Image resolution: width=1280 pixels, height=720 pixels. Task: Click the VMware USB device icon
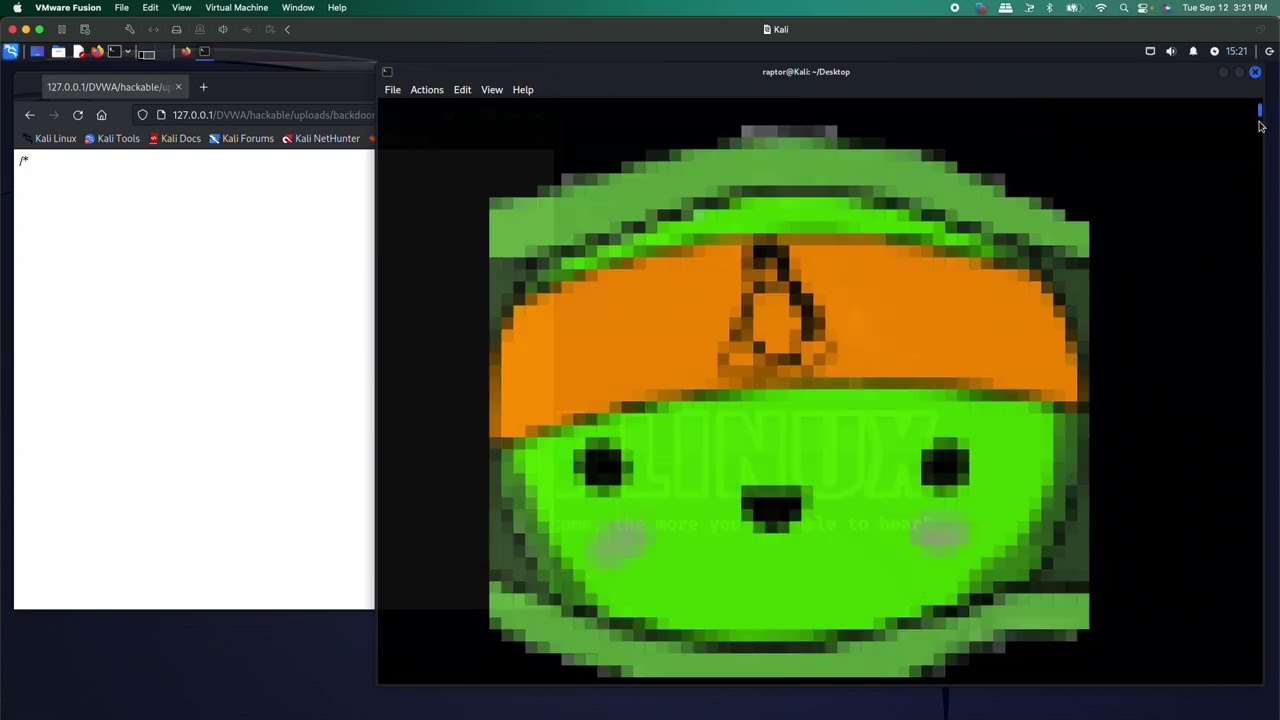(x=246, y=29)
